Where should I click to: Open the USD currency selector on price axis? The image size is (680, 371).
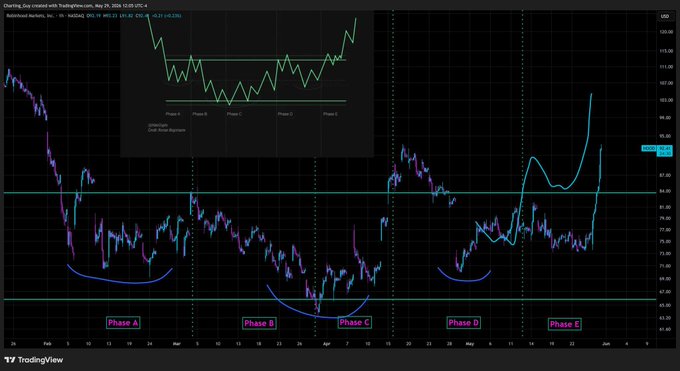(664, 16)
